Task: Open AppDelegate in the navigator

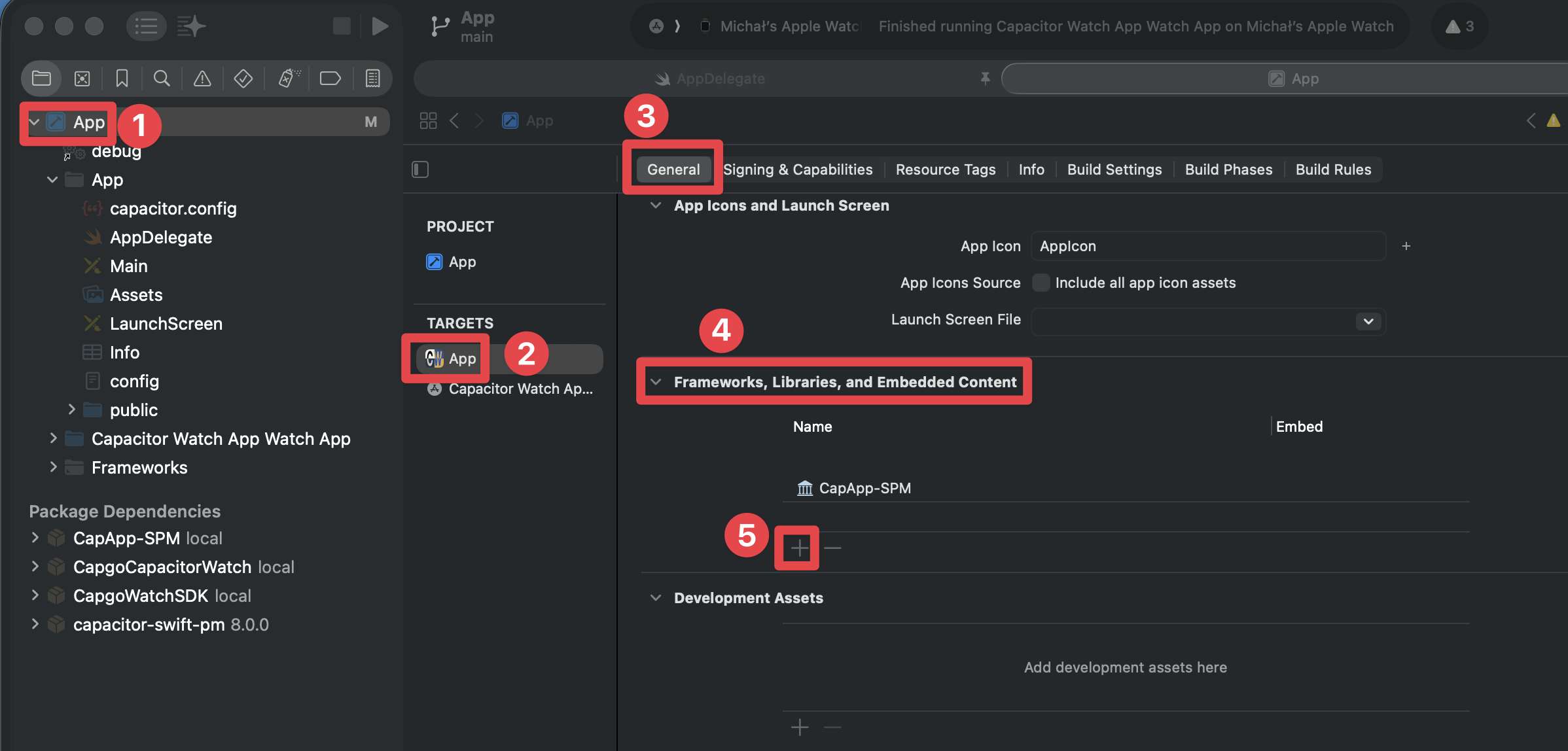Action: click(x=148, y=237)
